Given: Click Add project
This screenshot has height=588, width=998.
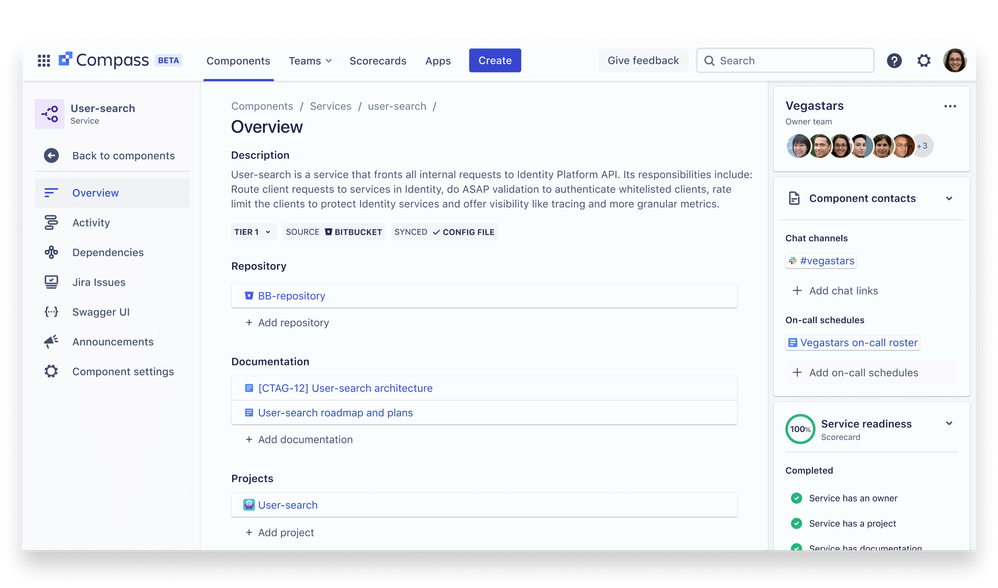Looking at the screenshot, I should (x=279, y=533).
